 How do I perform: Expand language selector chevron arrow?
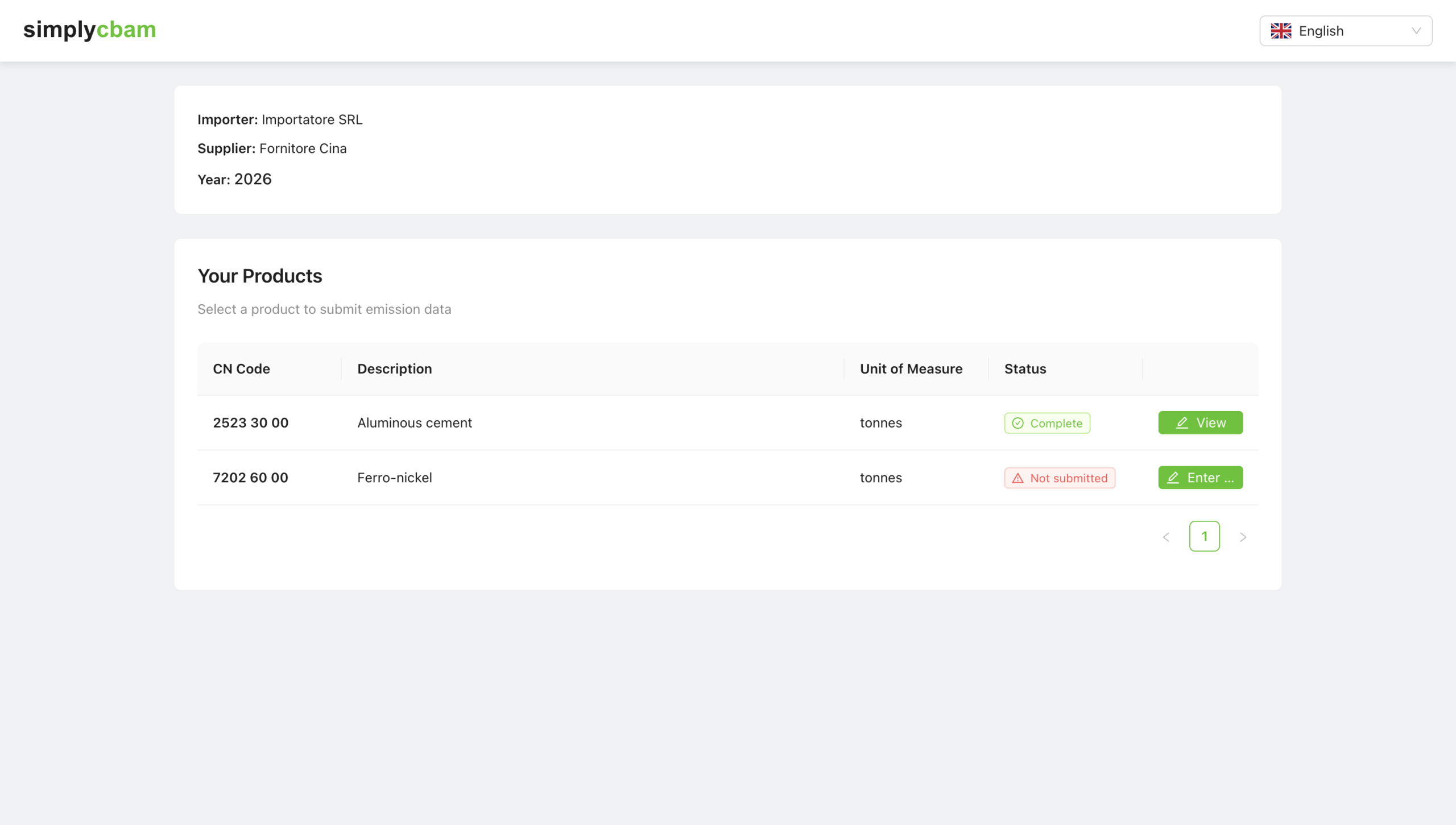point(1416,31)
